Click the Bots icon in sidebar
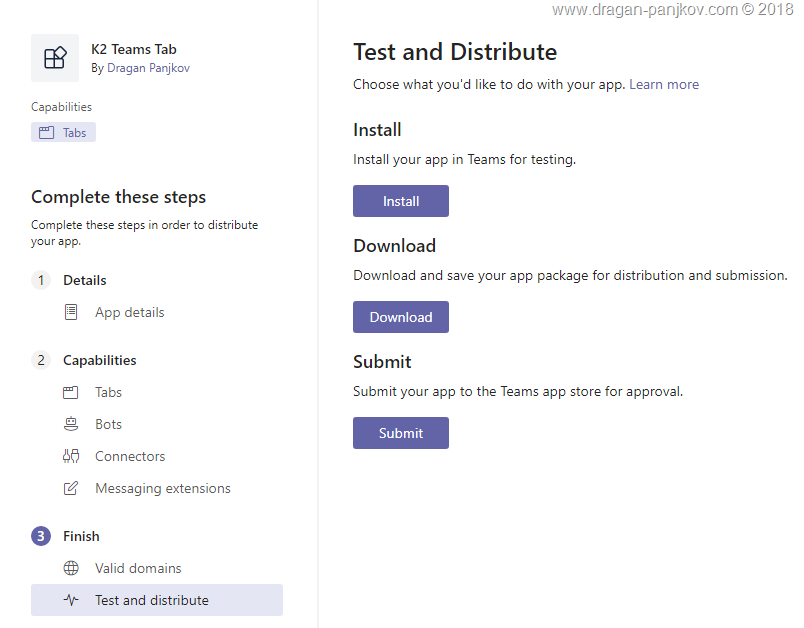The image size is (804, 628). pos(71,424)
